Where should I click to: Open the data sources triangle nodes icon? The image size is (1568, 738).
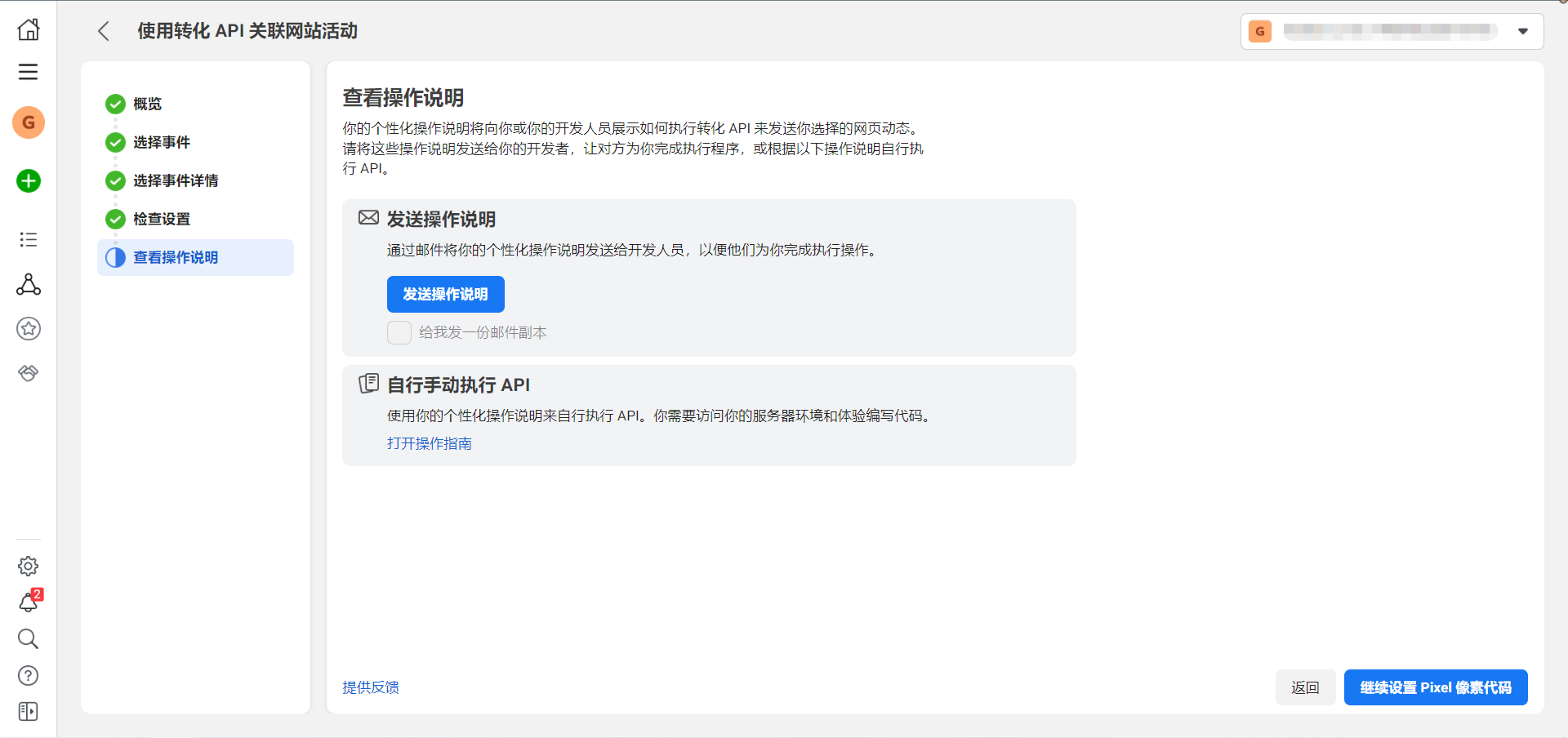(x=29, y=284)
